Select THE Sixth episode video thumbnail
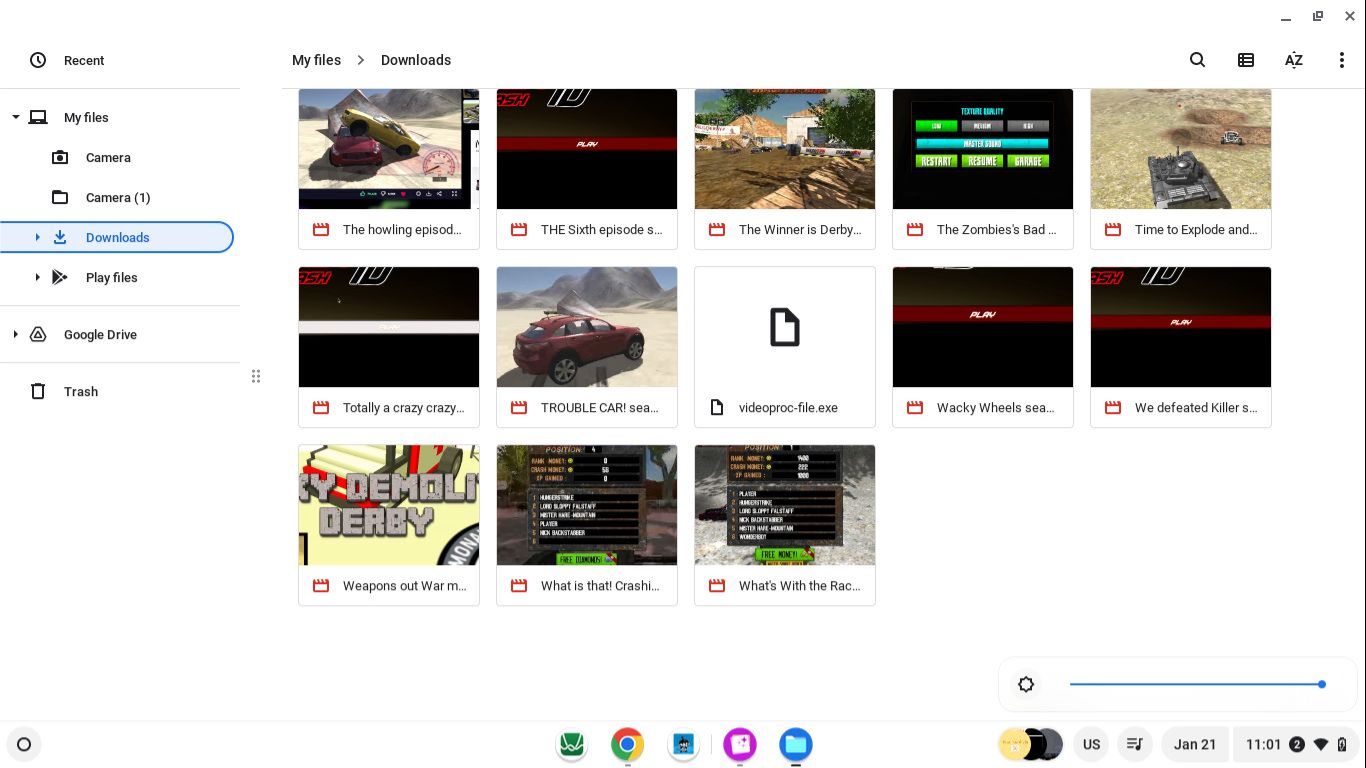The height and width of the screenshot is (768, 1366). click(x=587, y=149)
